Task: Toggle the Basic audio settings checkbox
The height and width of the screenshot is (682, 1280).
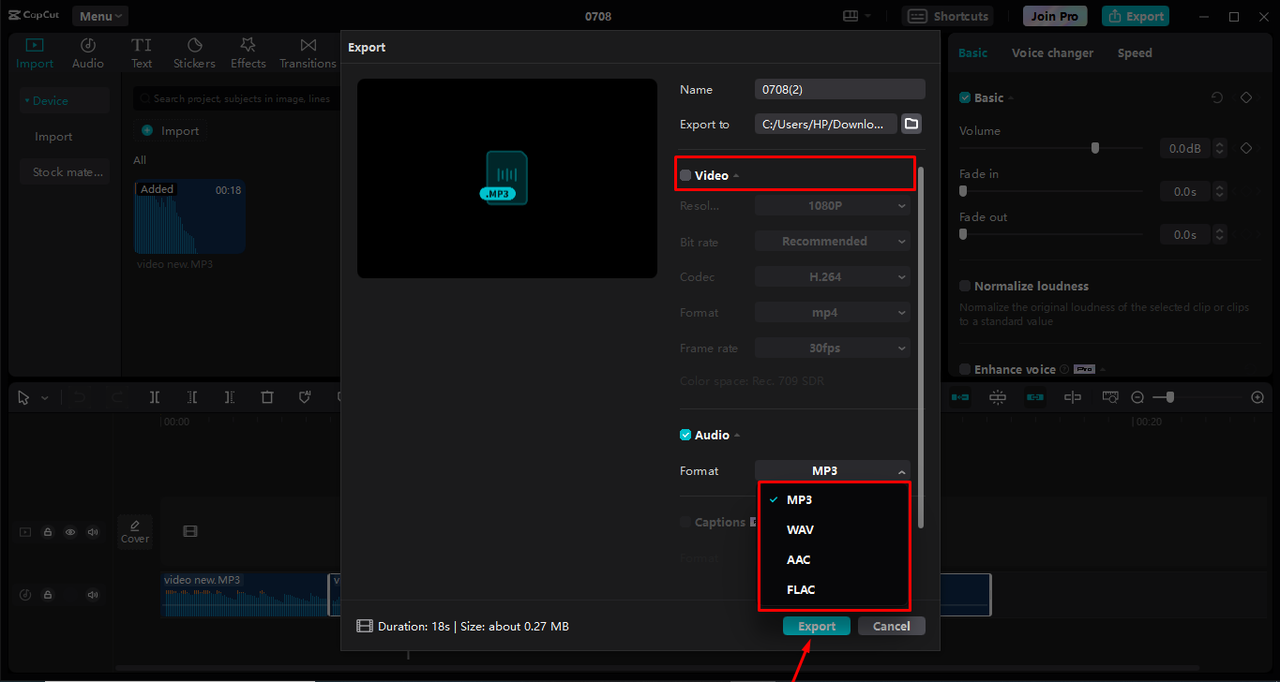Action: tap(965, 98)
